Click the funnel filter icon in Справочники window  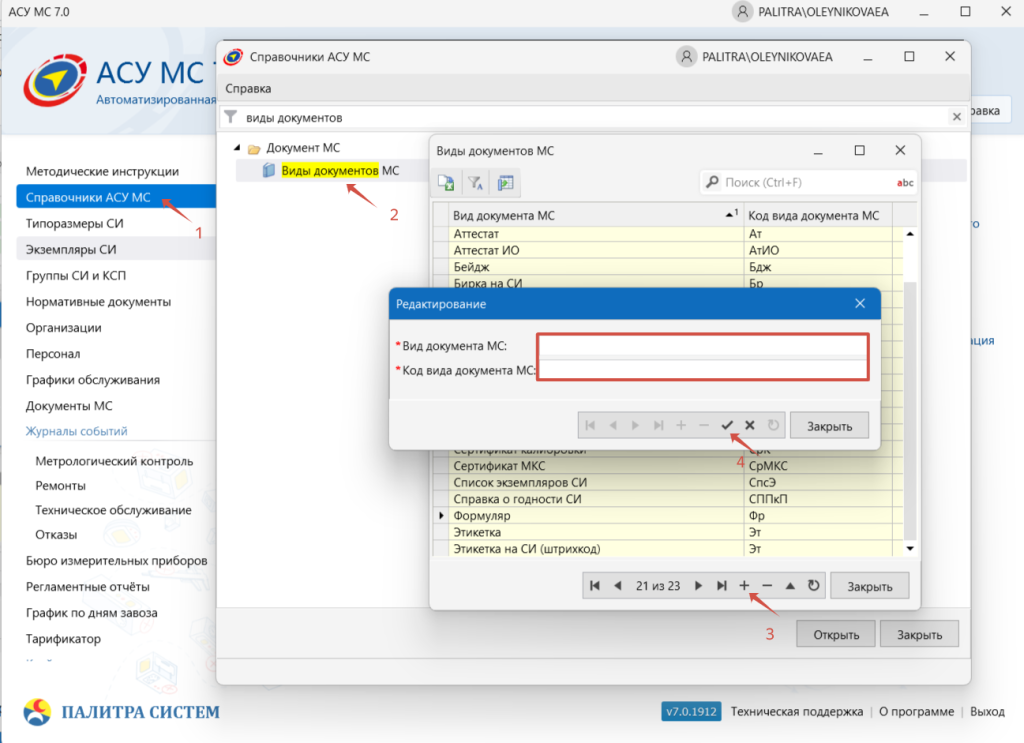point(231,117)
